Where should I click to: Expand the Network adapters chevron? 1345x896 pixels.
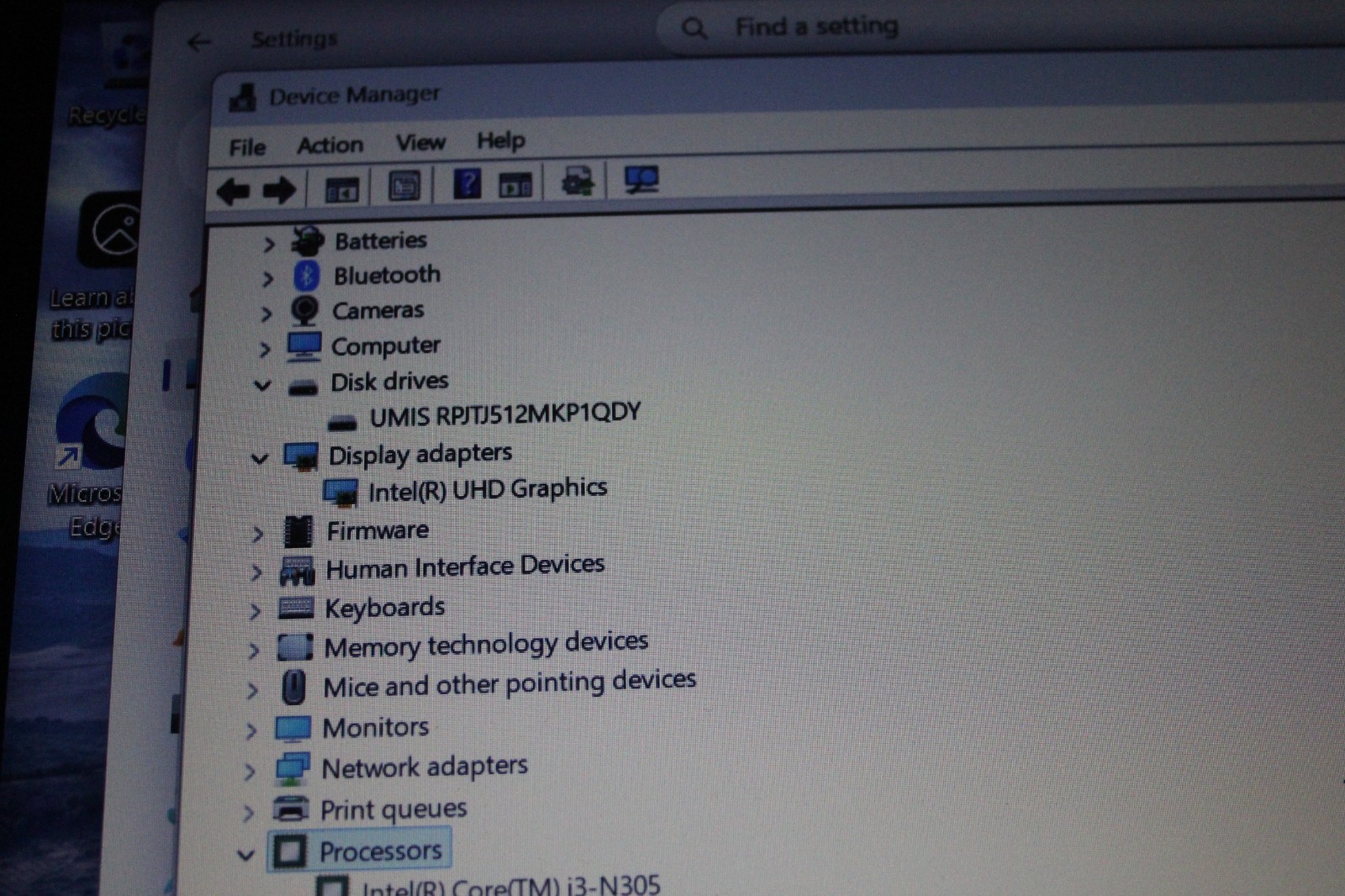[x=249, y=771]
